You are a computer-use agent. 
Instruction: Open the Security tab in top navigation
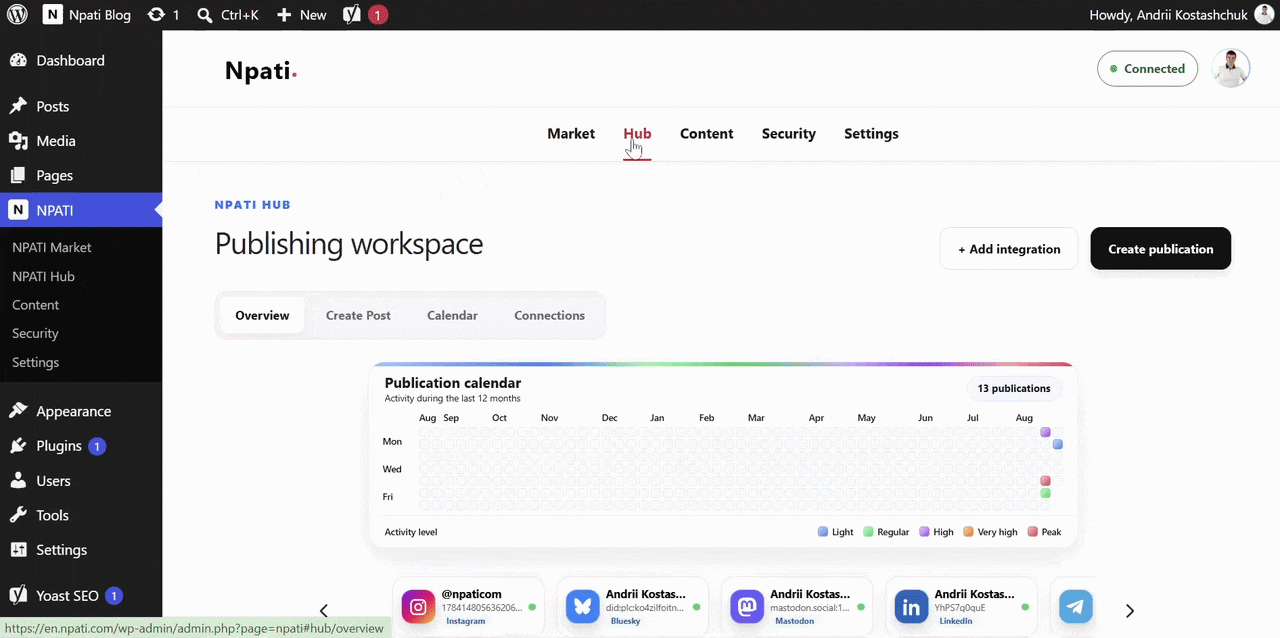789,134
